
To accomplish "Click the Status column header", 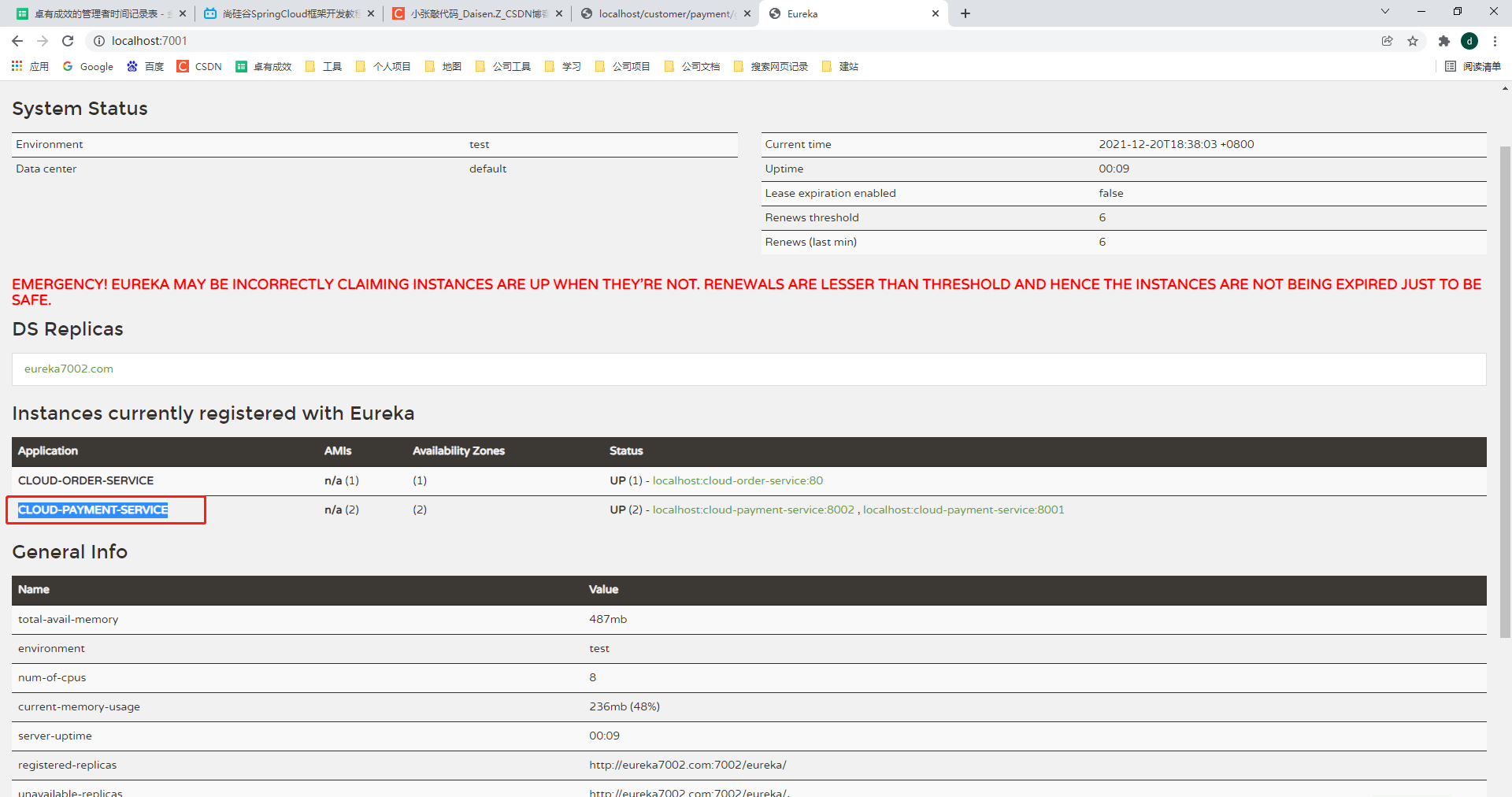I will point(626,450).
